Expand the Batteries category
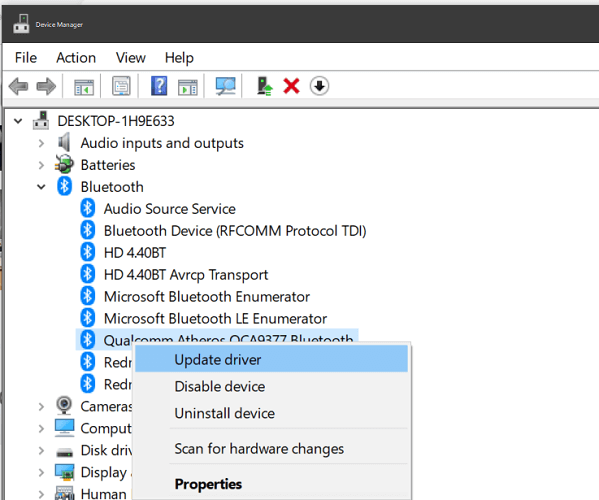This screenshot has width=599, height=500. (41, 165)
